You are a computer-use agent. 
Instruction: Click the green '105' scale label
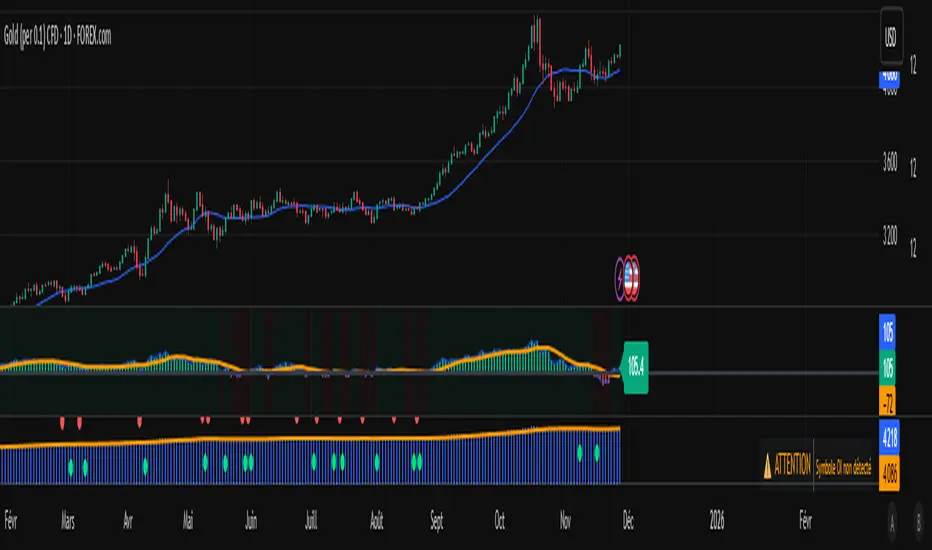point(887,368)
